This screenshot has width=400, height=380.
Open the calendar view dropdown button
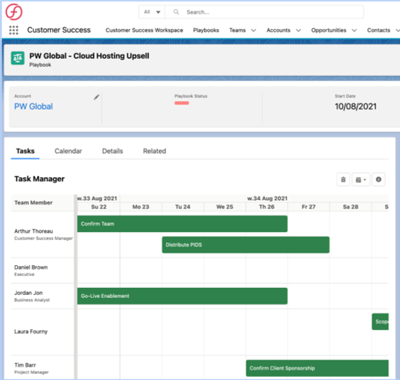[361, 180]
